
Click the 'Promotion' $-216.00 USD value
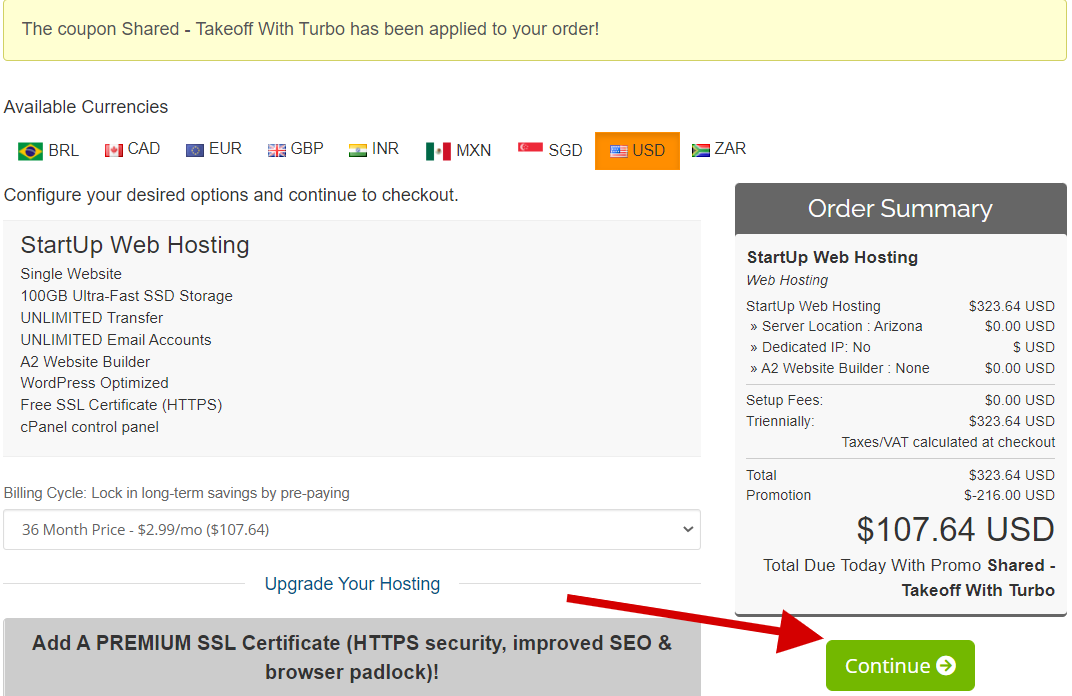[x=1009, y=495]
